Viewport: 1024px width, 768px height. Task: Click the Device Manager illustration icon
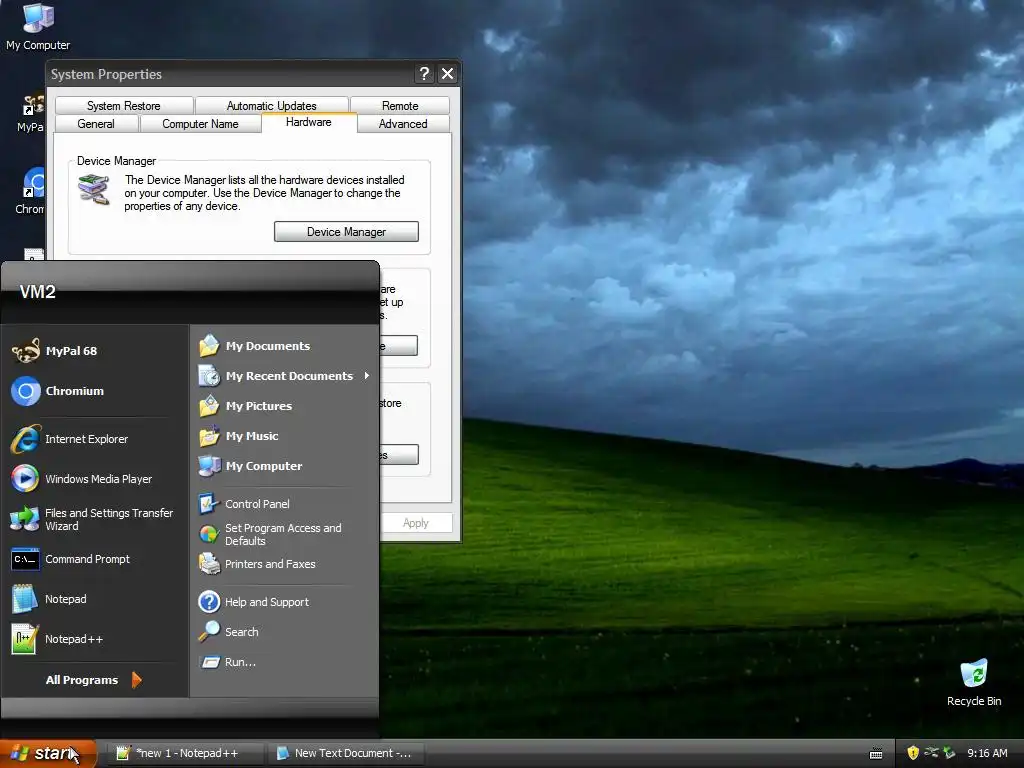pos(93,190)
